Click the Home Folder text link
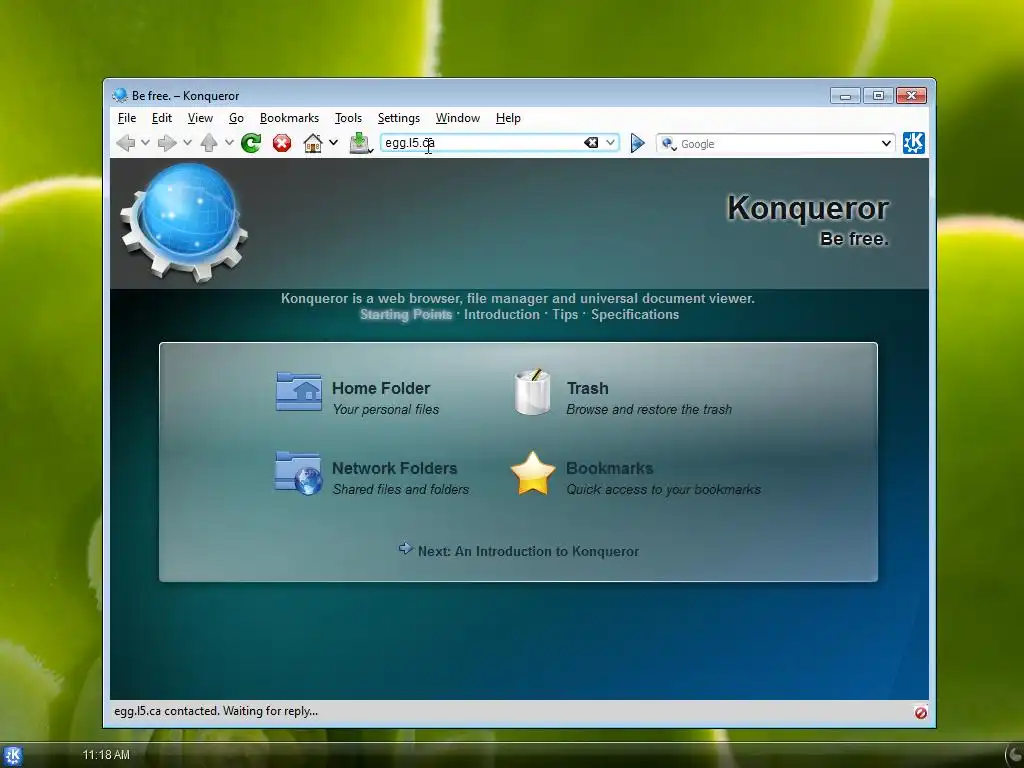Image resolution: width=1024 pixels, height=768 pixels. (381, 388)
